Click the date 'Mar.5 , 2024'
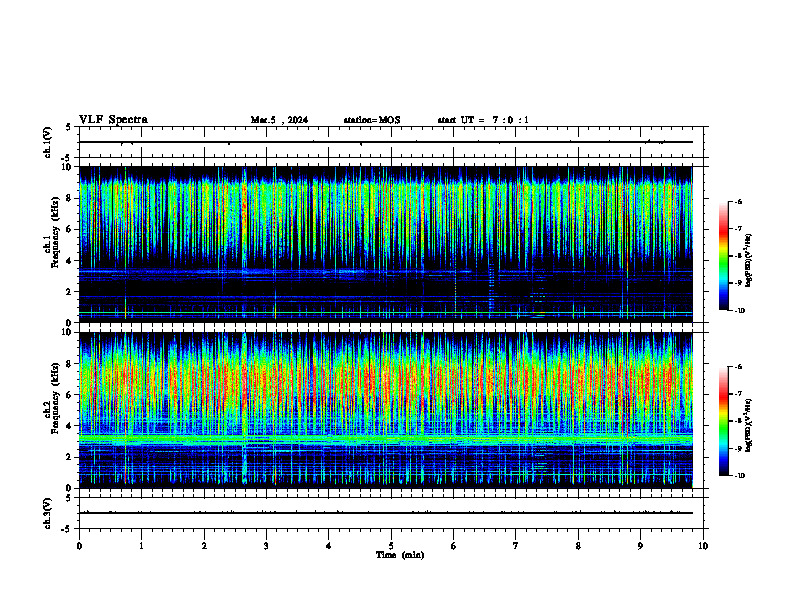This screenshot has width=792, height=612. point(279,120)
